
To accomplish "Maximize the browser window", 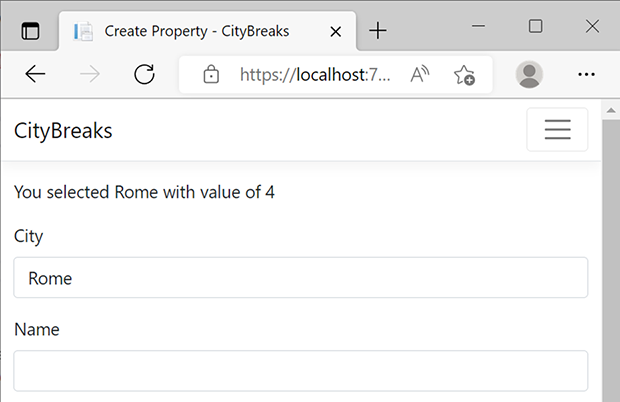I will [x=535, y=26].
